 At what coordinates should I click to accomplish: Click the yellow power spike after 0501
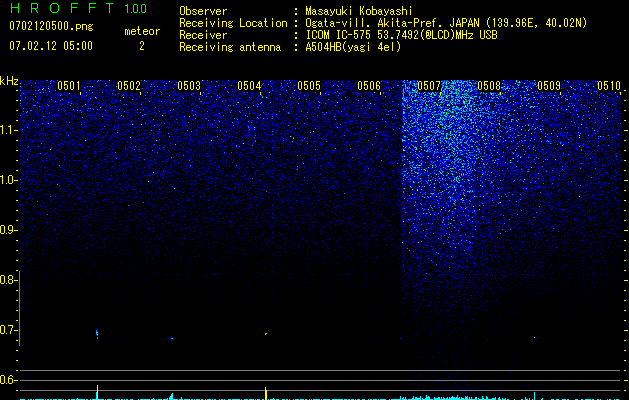click(x=97, y=392)
